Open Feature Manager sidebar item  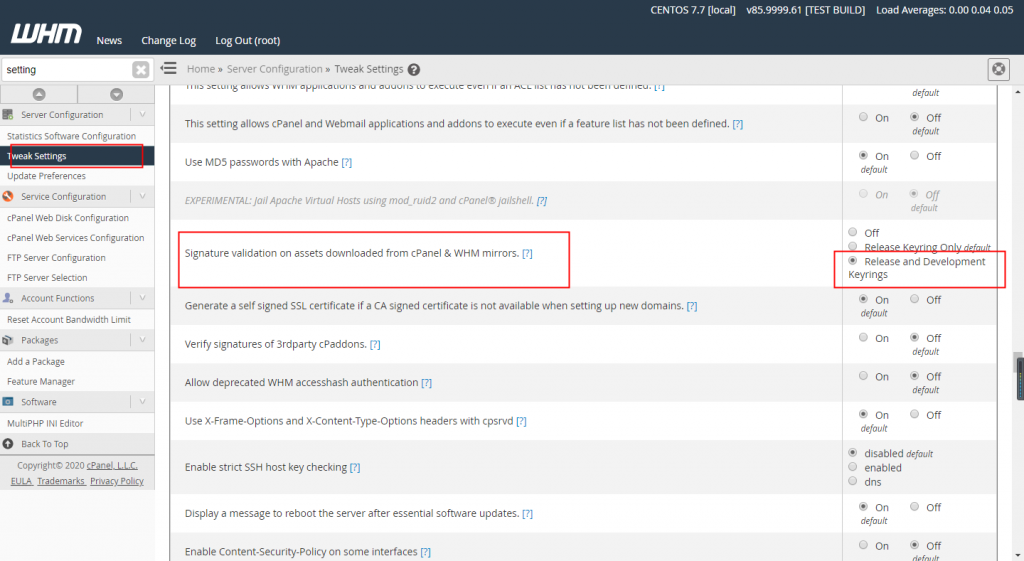pos(40,381)
